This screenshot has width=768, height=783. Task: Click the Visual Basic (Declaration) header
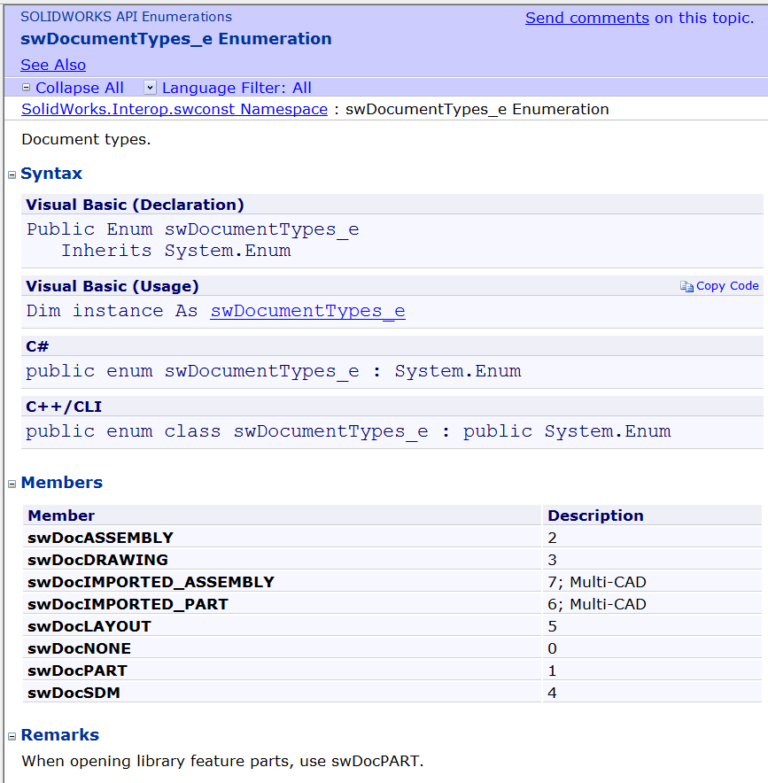(392, 205)
